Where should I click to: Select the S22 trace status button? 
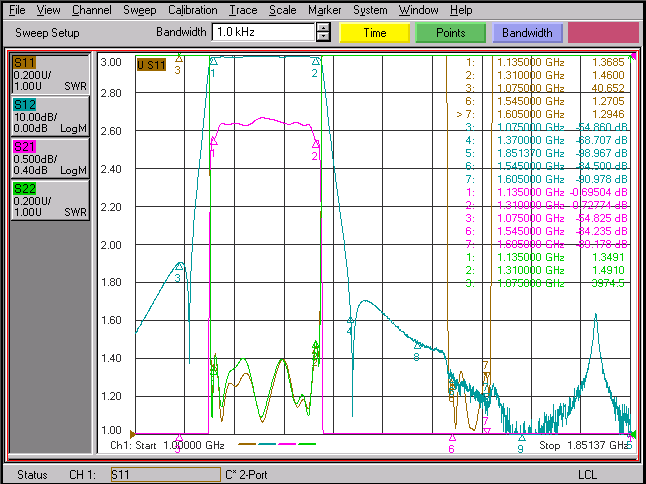tap(50, 201)
